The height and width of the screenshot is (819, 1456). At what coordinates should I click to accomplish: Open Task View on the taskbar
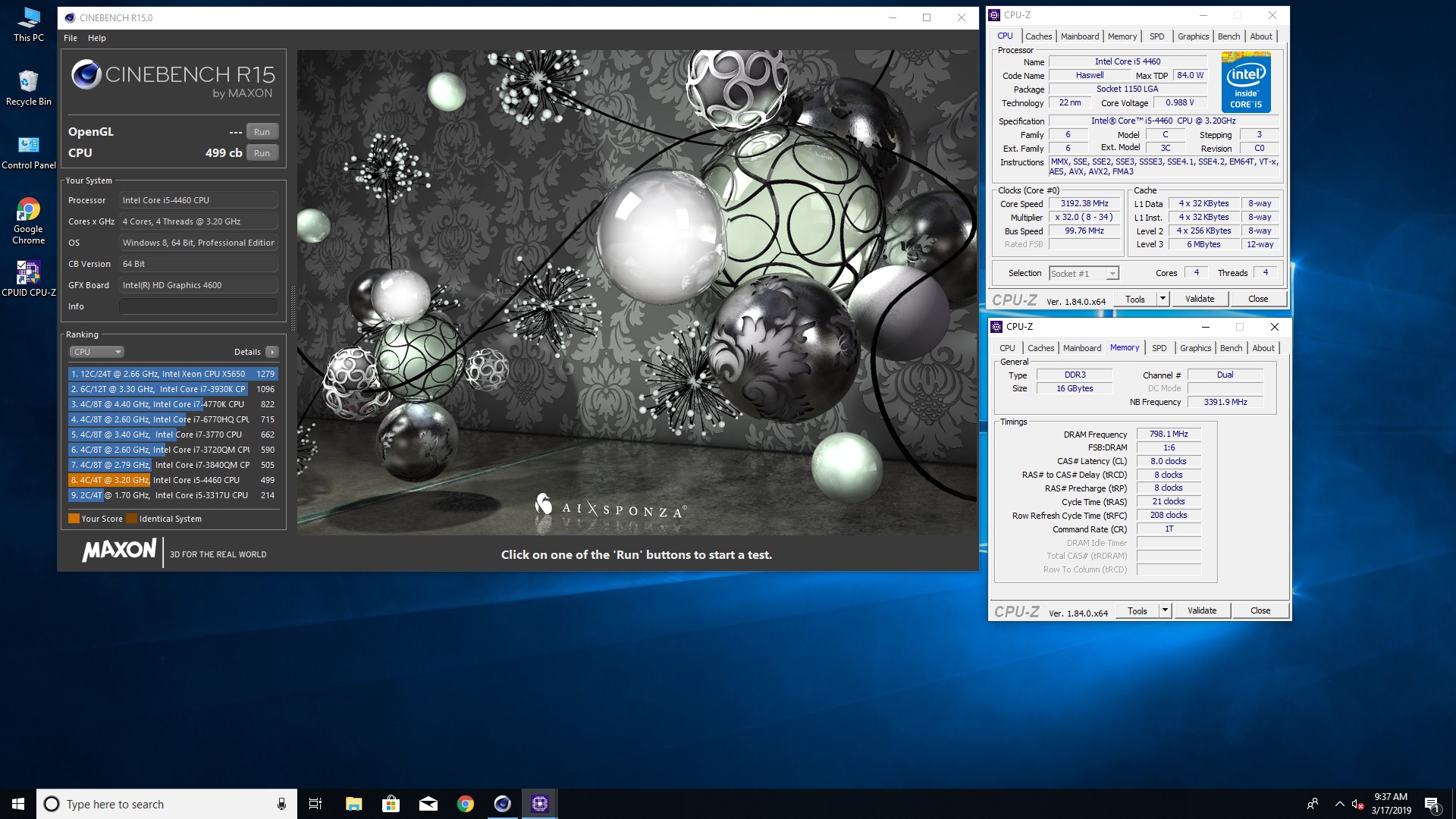pos(315,804)
